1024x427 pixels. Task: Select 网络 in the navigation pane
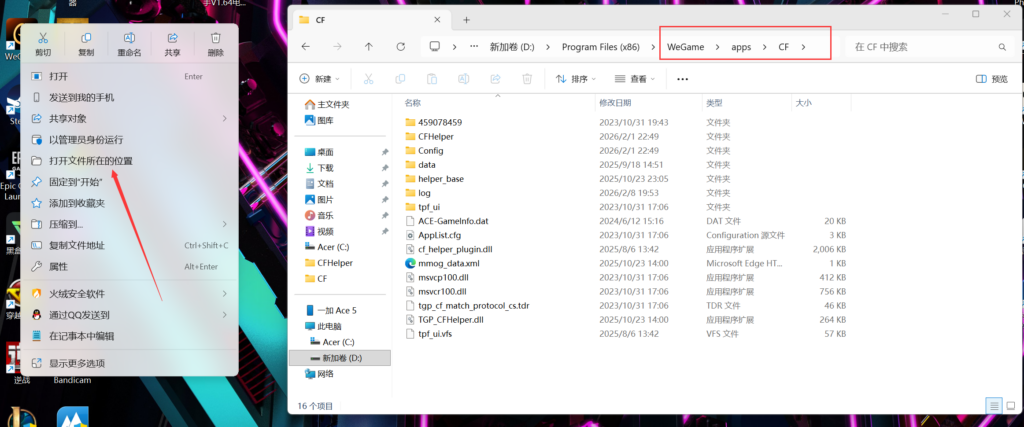[x=320, y=373]
